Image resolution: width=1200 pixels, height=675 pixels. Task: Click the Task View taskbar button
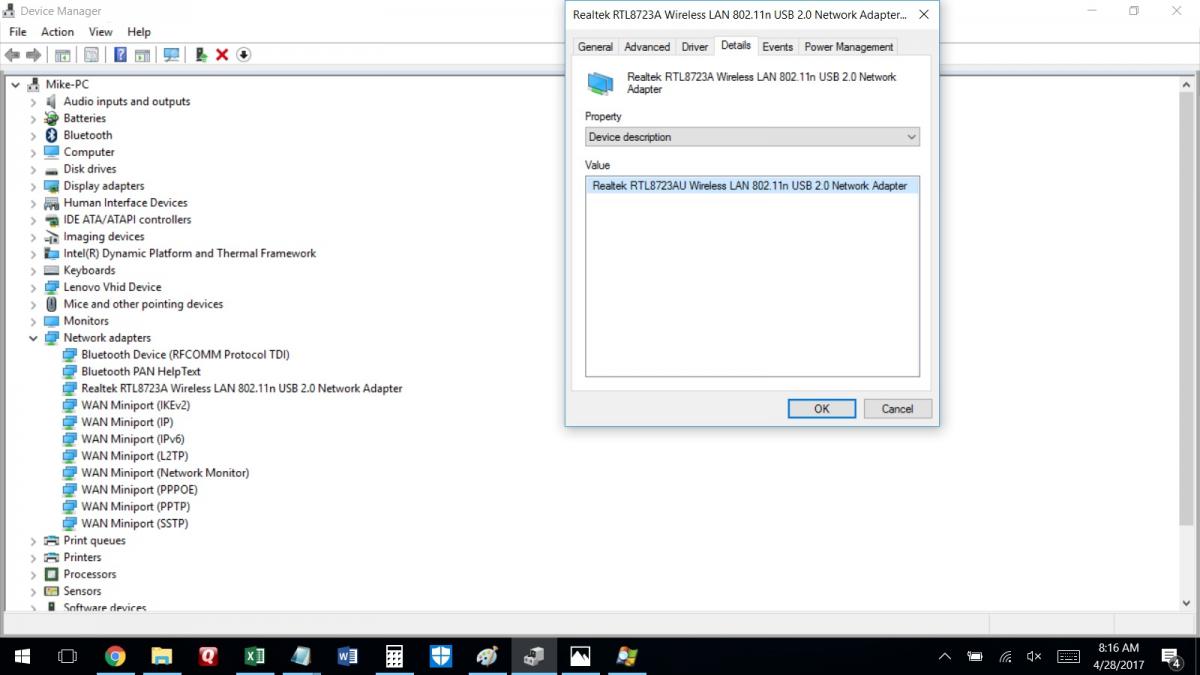coord(67,656)
